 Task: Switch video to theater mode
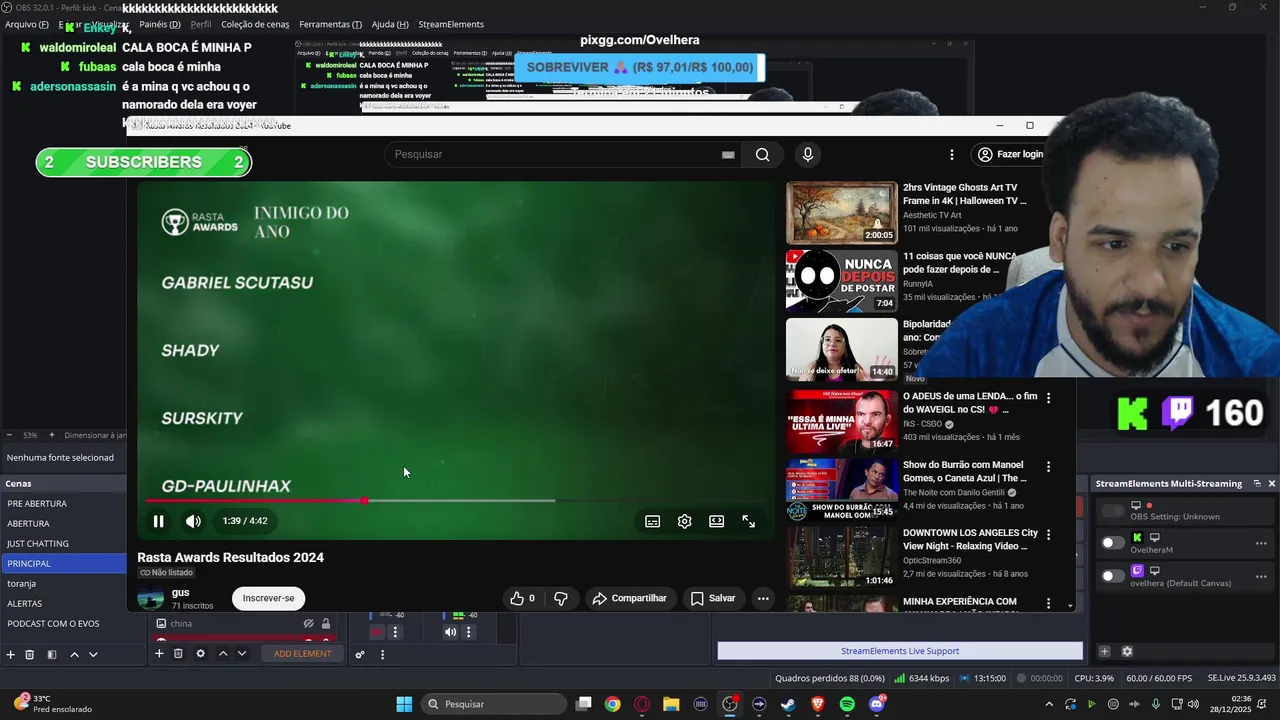[716, 521]
